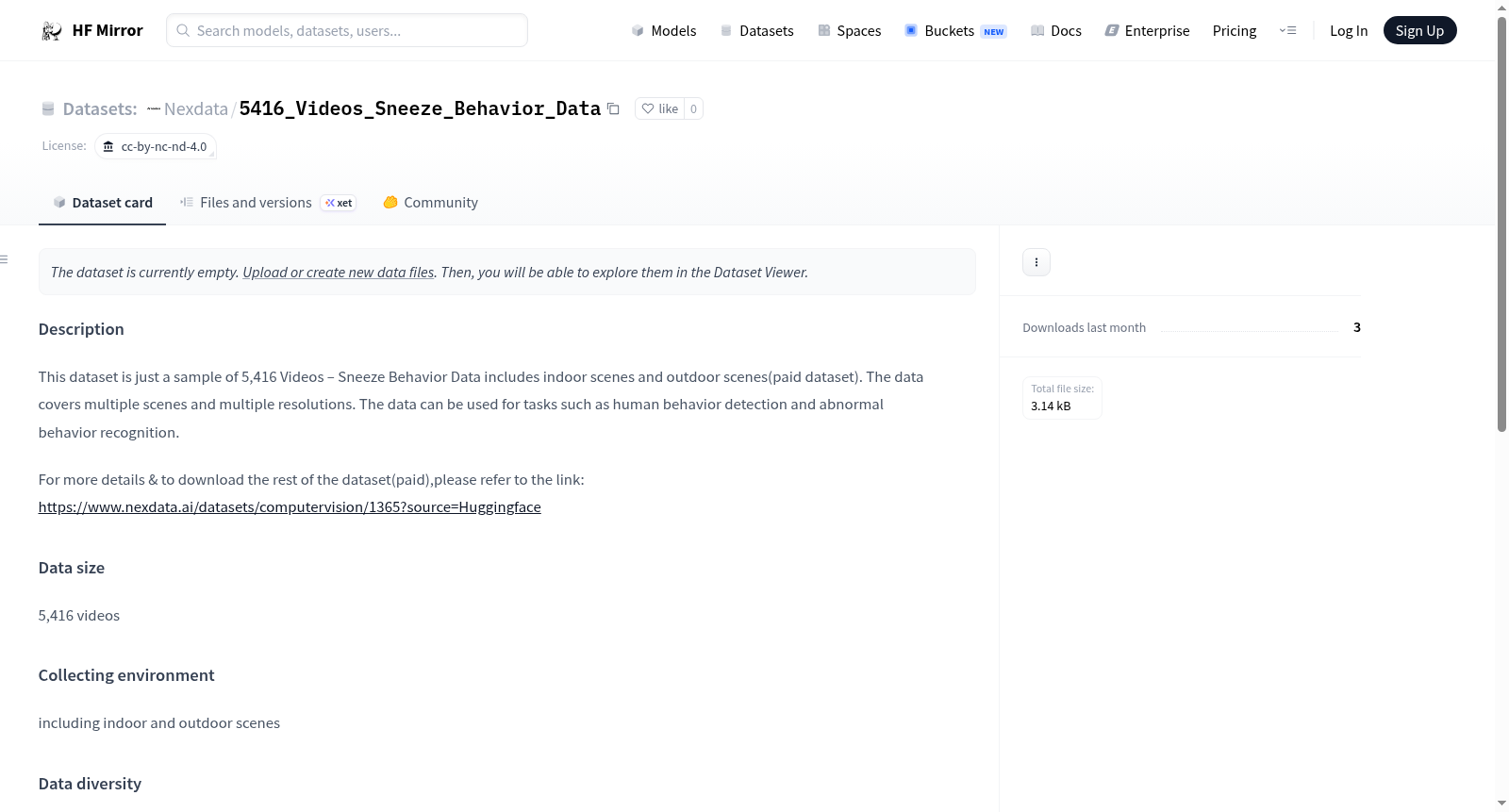Click the cc-by-nc-nd-4.0 license tag

[x=156, y=147]
